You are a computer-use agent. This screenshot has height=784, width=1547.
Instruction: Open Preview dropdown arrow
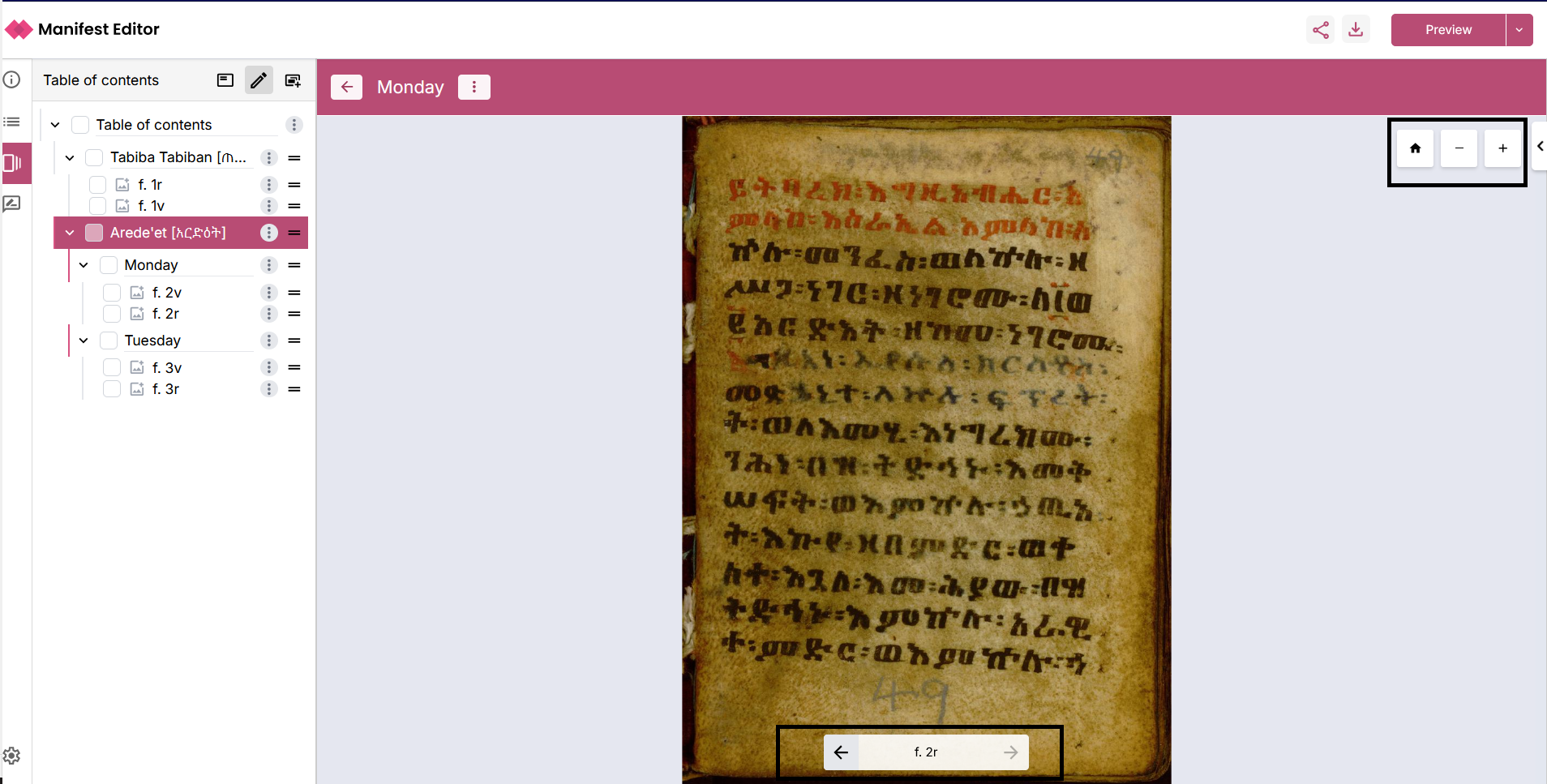coord(1519,30)
